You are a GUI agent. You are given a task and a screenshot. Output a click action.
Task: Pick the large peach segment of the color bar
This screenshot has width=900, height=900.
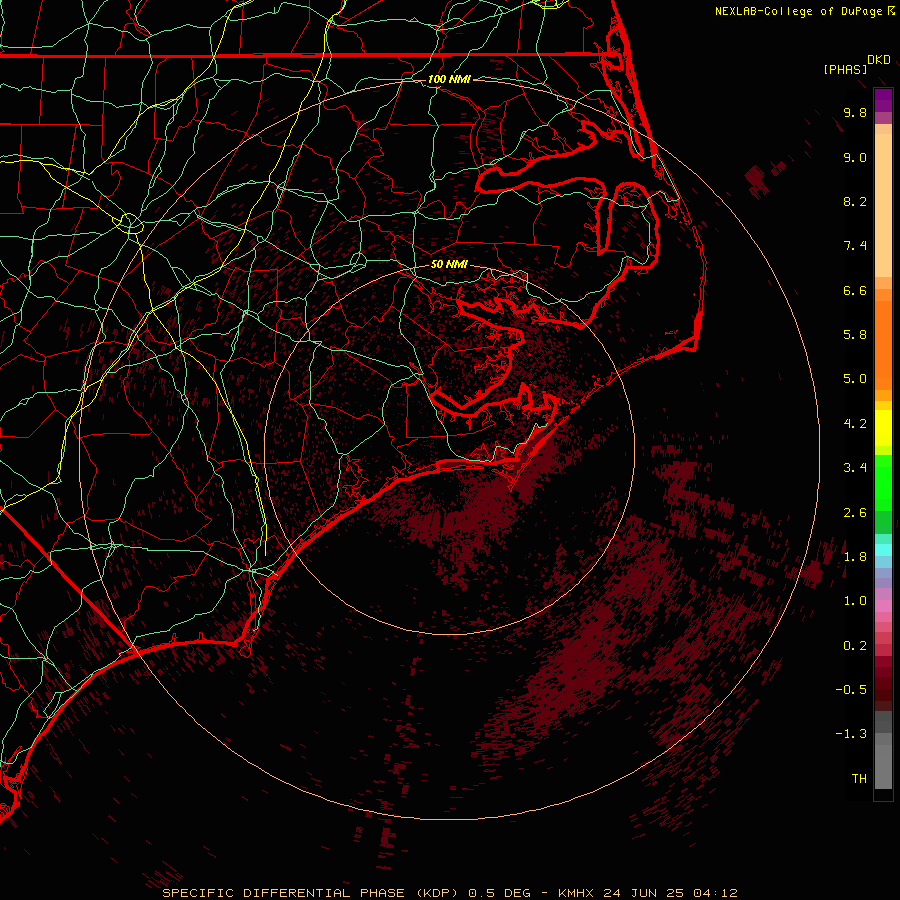[883, 205]
